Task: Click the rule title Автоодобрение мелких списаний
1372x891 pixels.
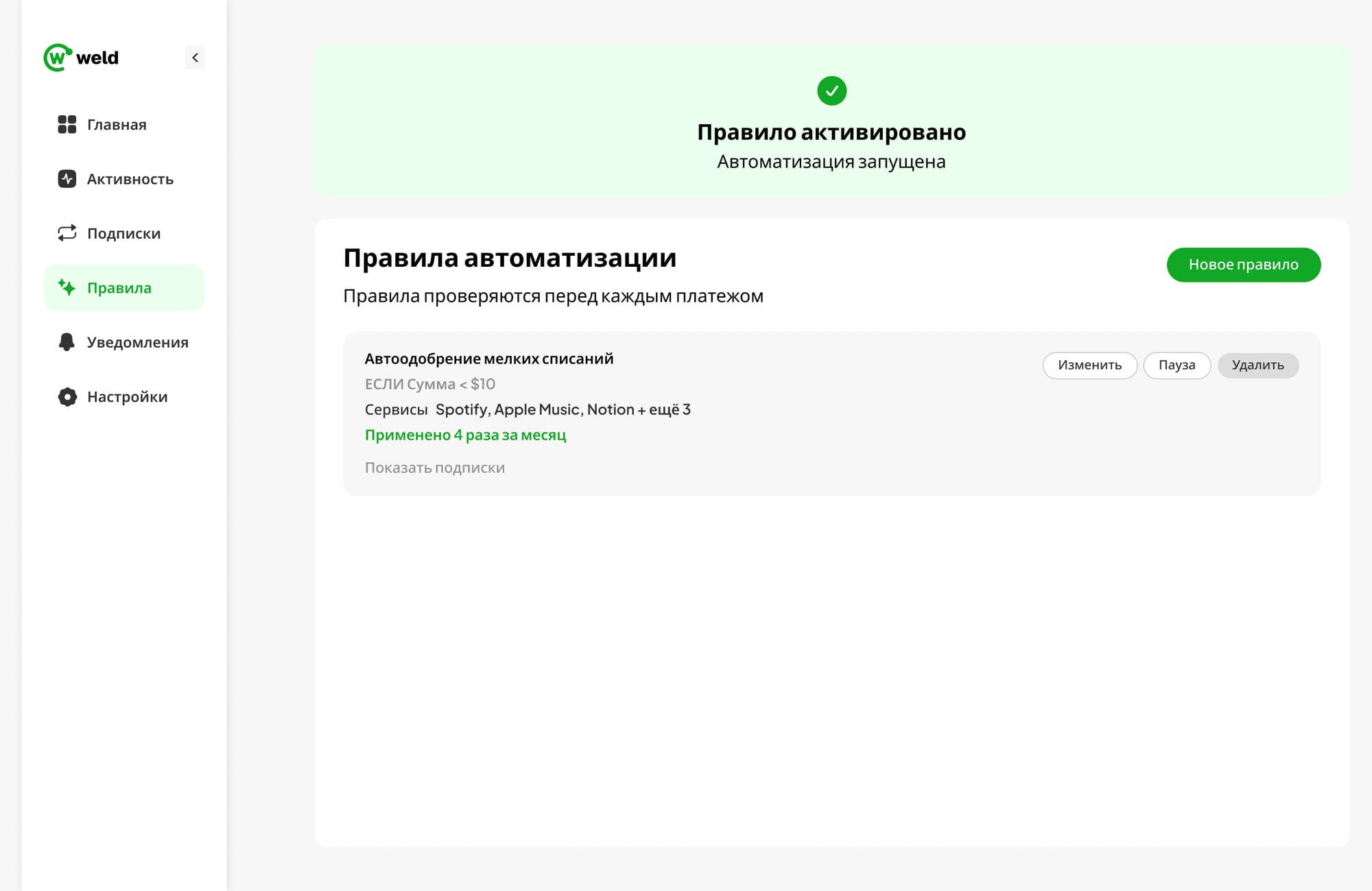Action: pos(489,359)
